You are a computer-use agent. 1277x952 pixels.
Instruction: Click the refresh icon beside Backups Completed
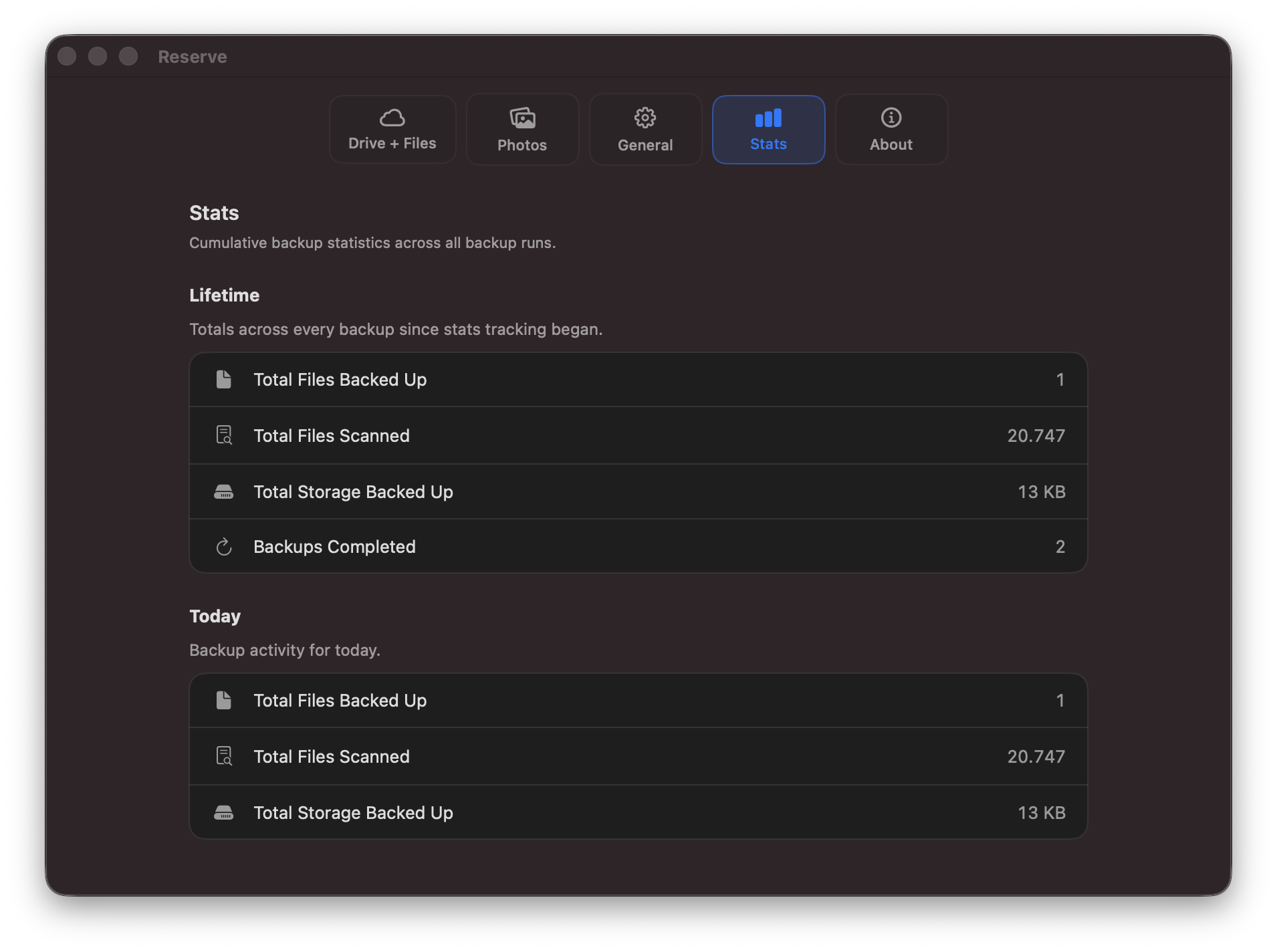[224, 546]
